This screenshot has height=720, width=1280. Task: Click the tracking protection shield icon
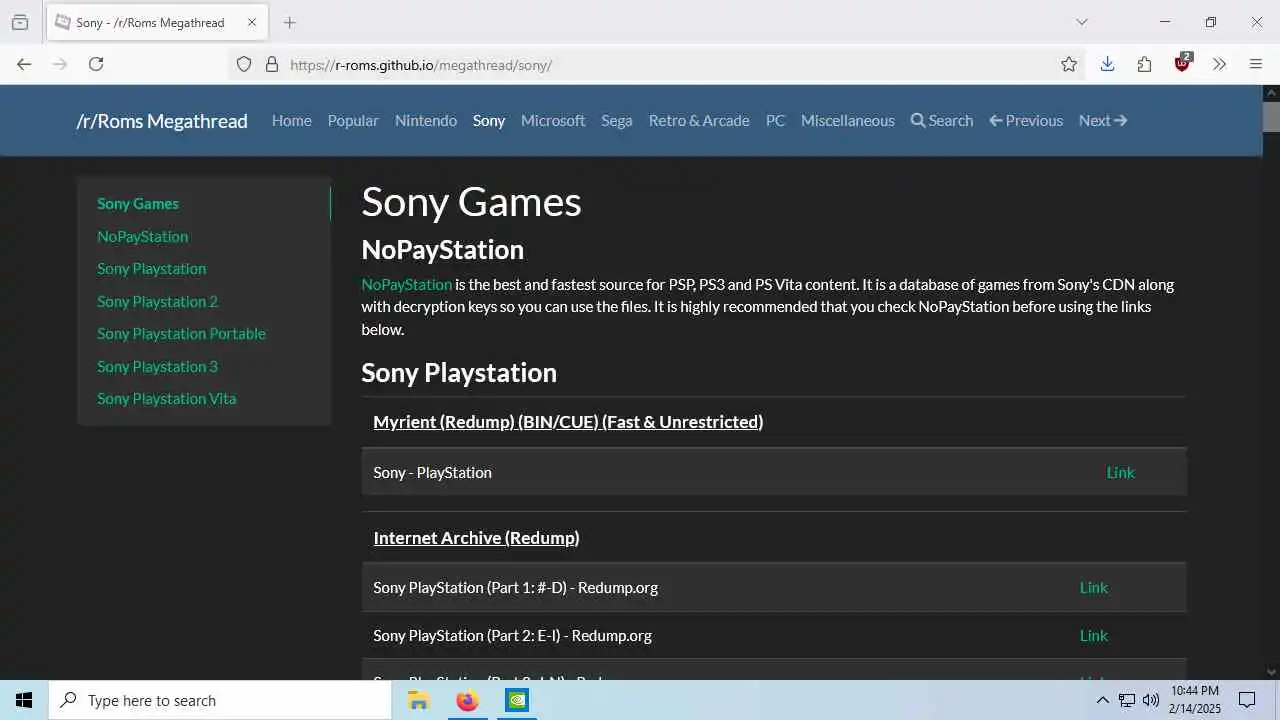click(244, 64)
